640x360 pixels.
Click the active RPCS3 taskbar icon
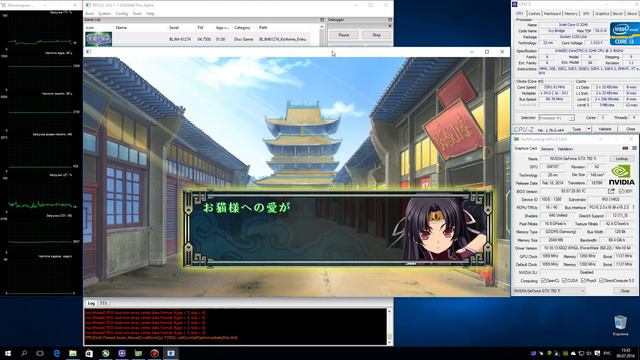point(171,353)
